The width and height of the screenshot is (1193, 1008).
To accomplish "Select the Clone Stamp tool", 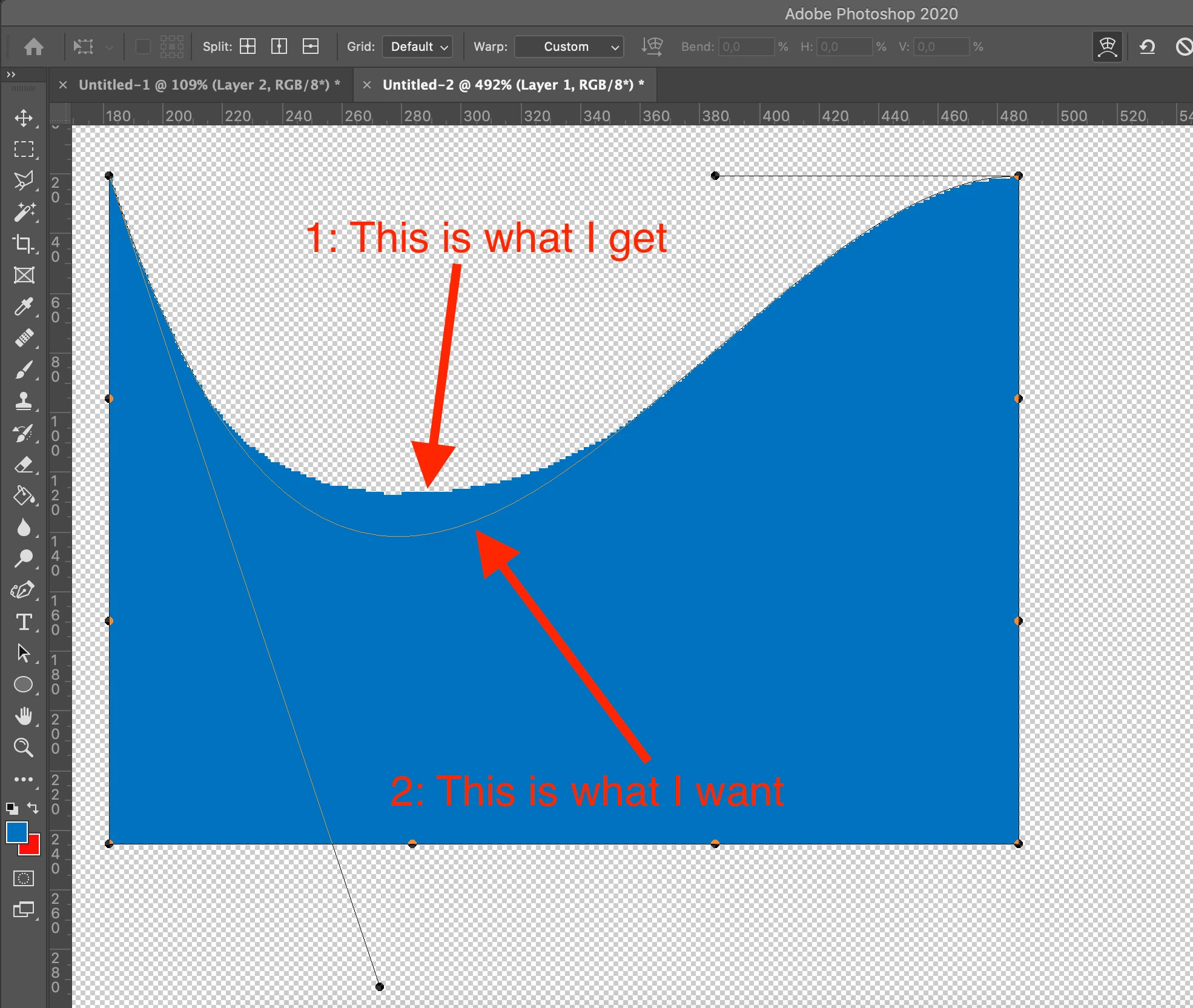I will tap(24, 401).
